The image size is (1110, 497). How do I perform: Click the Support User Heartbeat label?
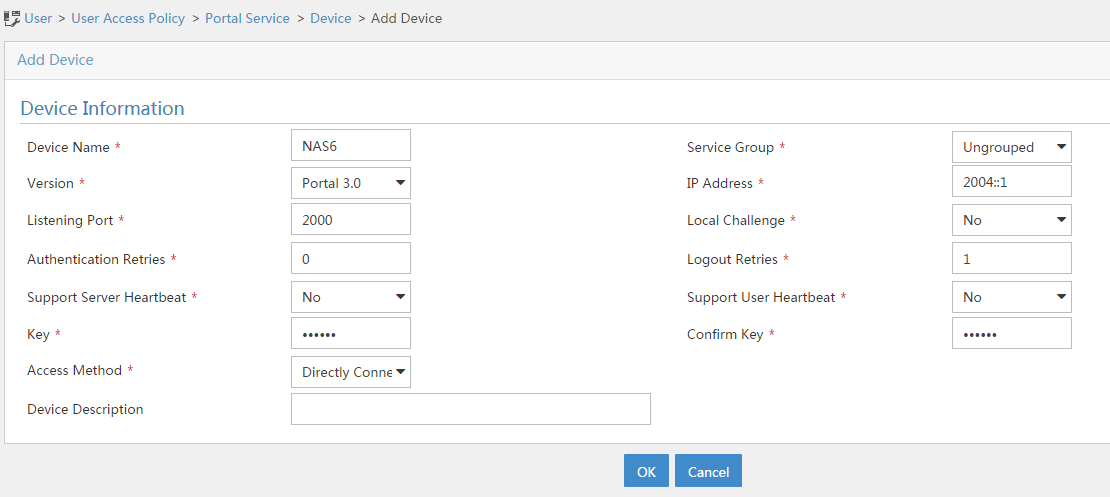[x=761, y=297]
